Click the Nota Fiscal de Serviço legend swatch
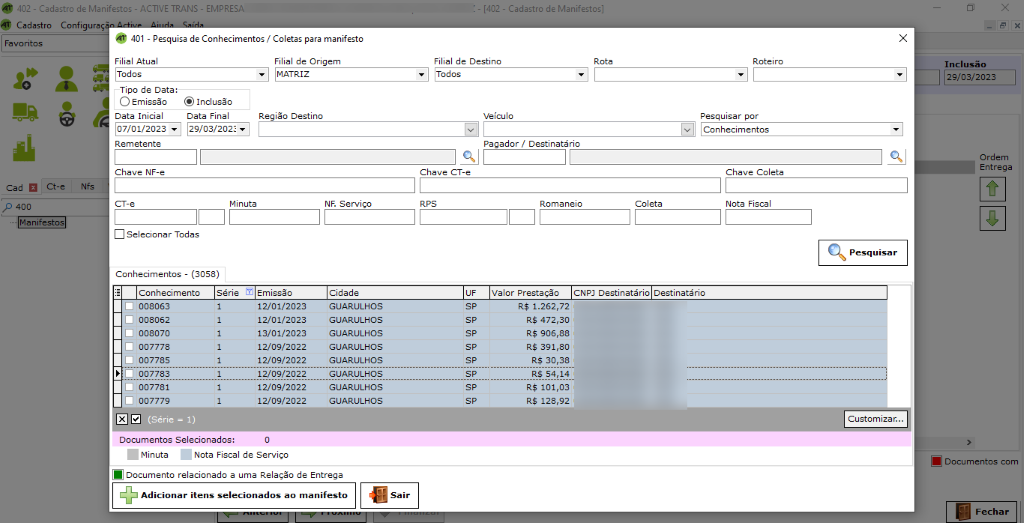This screenshot has height=523, width=1024. [185, 454]
